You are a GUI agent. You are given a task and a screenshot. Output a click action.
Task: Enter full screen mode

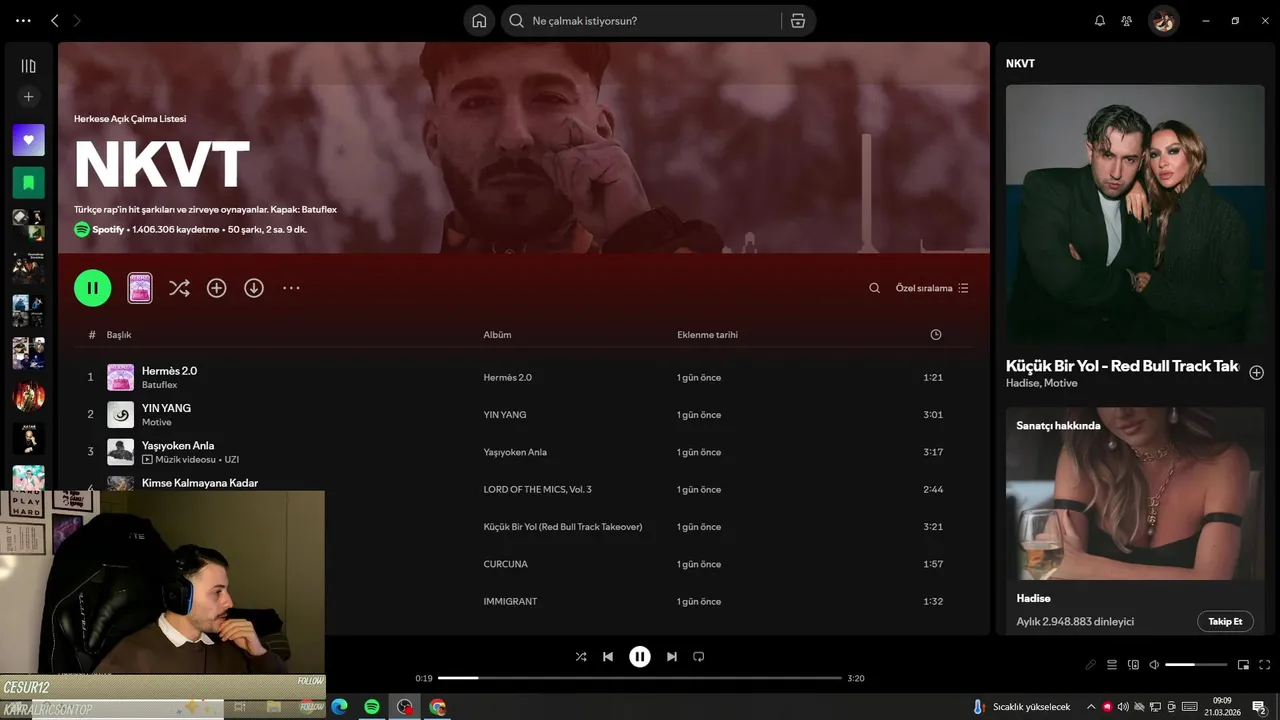[x=1265, y=665]
